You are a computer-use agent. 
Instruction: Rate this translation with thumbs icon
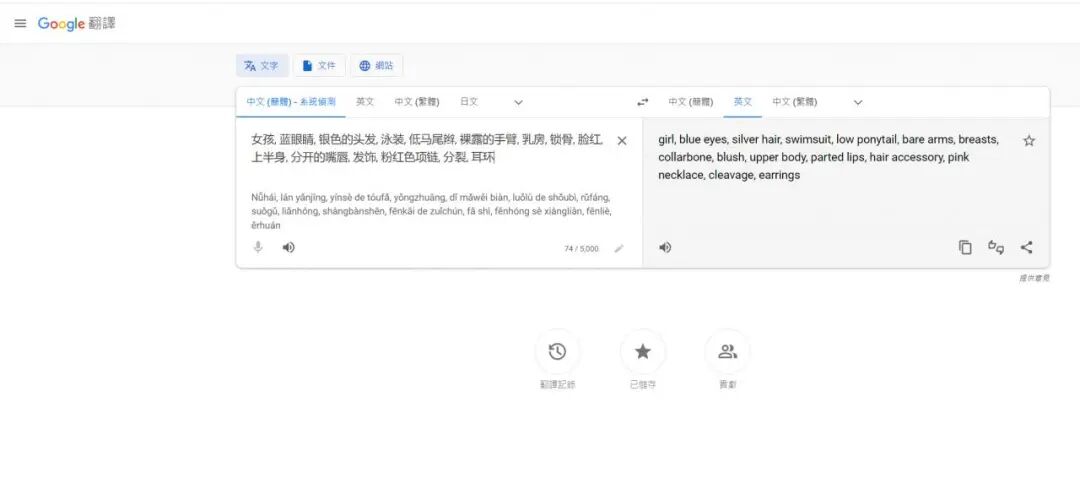(996, 247)
